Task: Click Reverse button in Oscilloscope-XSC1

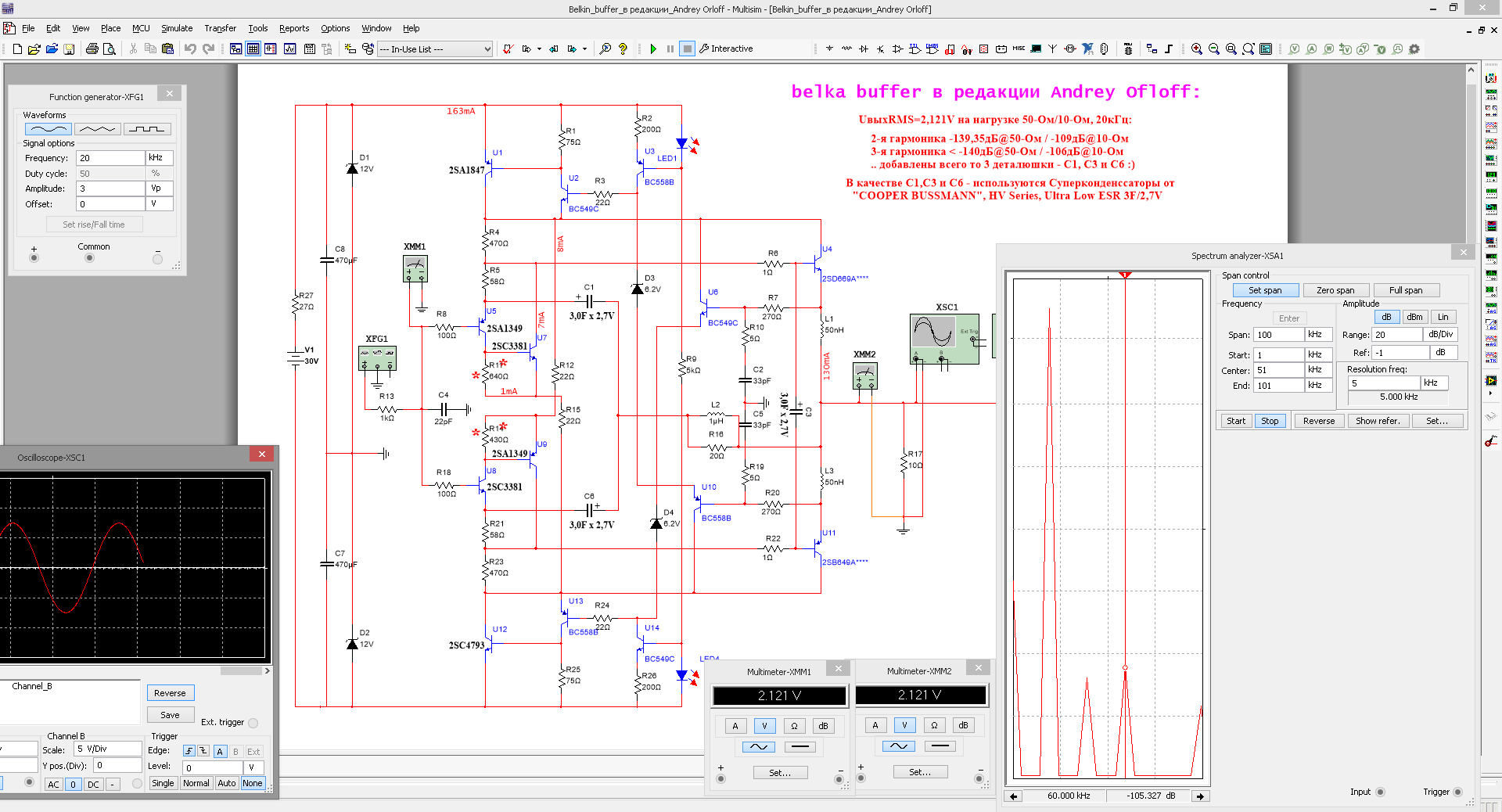Action: [171, 693]
